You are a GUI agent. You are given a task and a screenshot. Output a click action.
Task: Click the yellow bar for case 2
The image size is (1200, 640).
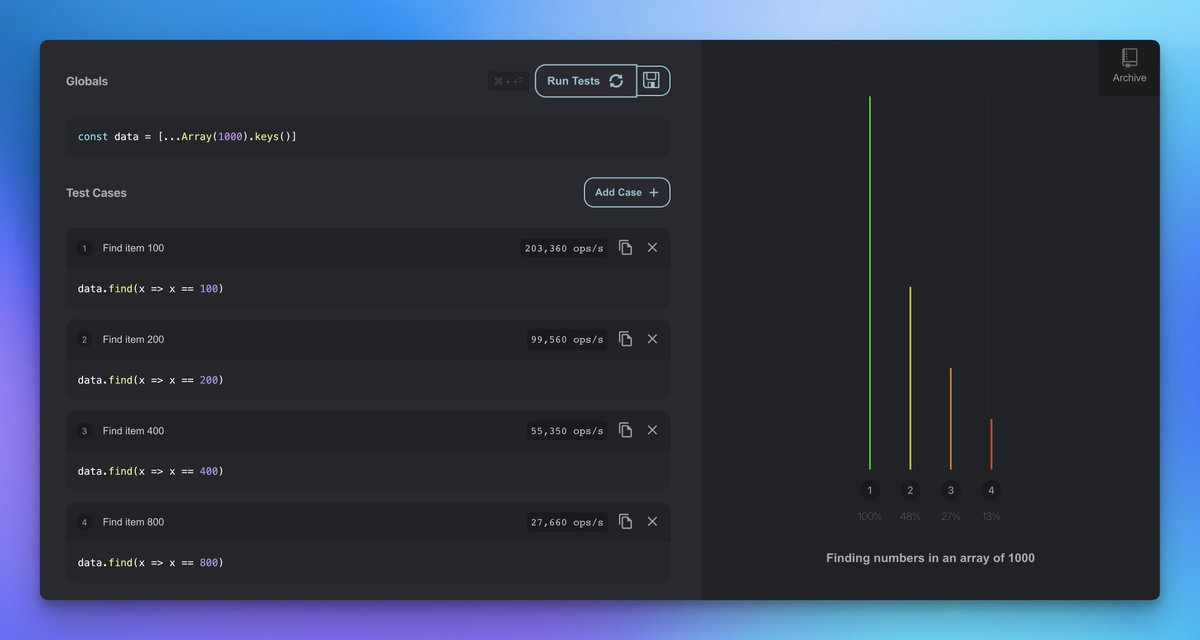click(910, 378)
